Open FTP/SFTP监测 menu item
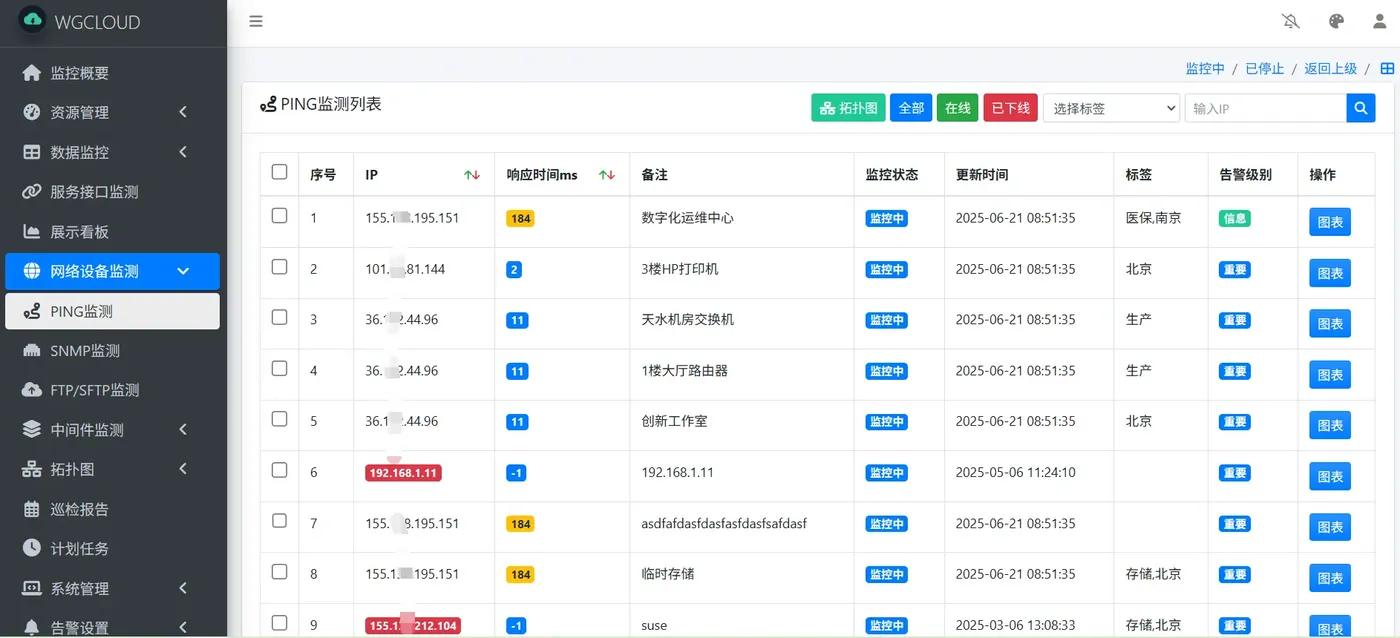 coord(112,390)
